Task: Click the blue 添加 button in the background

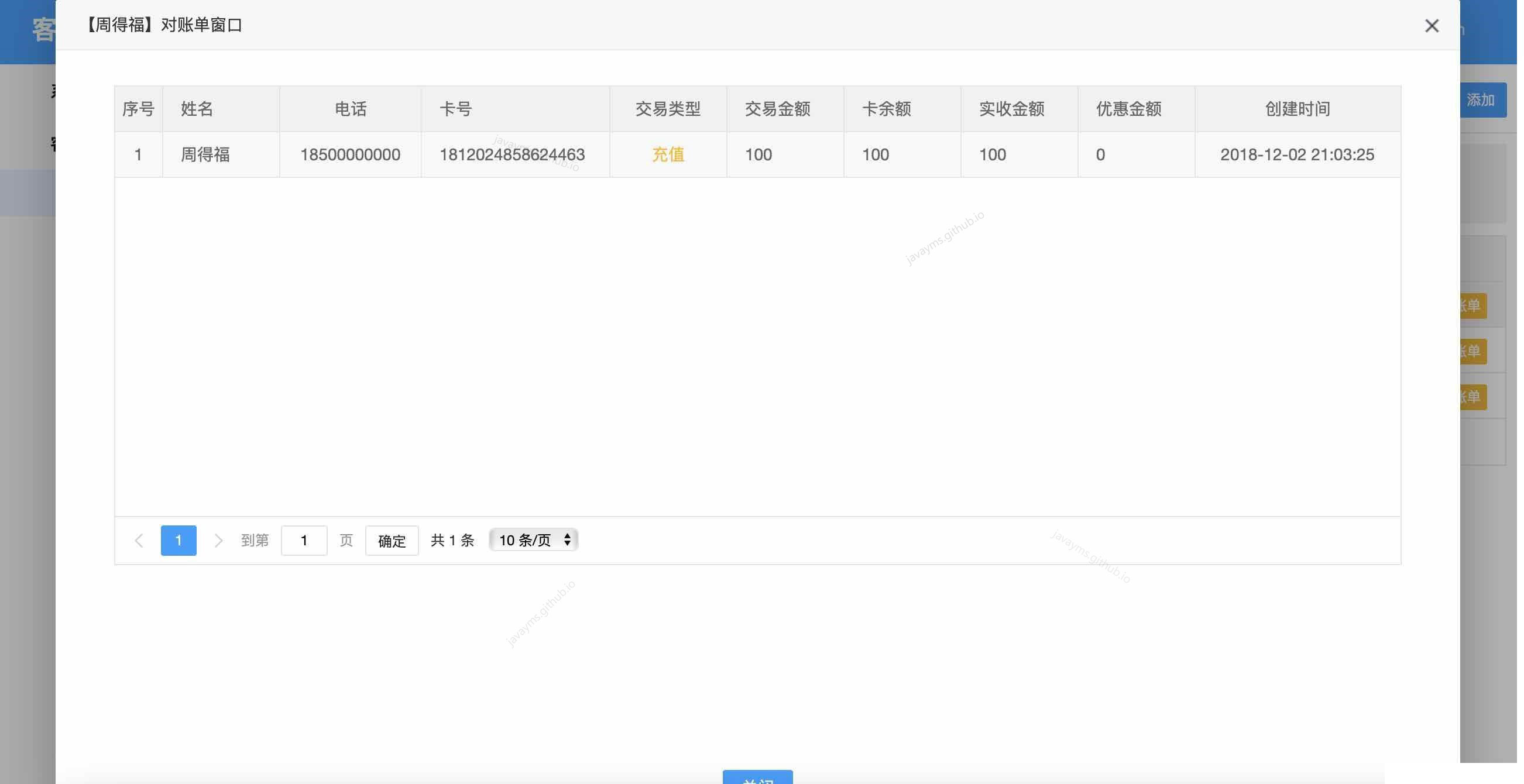Action: point(1481,99)
